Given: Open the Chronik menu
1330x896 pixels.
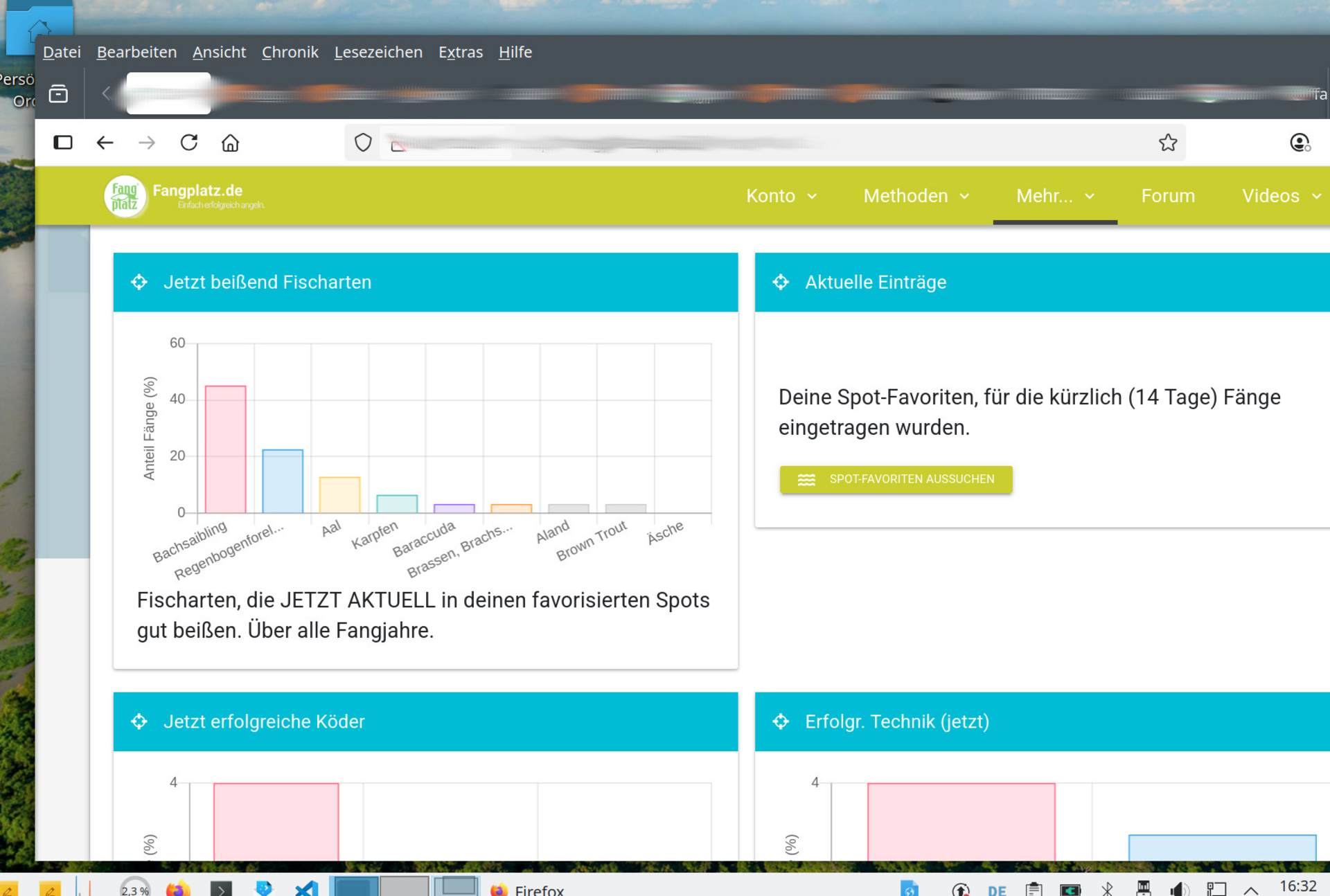Looking at the screenshot, I should (x=290, y=52).
